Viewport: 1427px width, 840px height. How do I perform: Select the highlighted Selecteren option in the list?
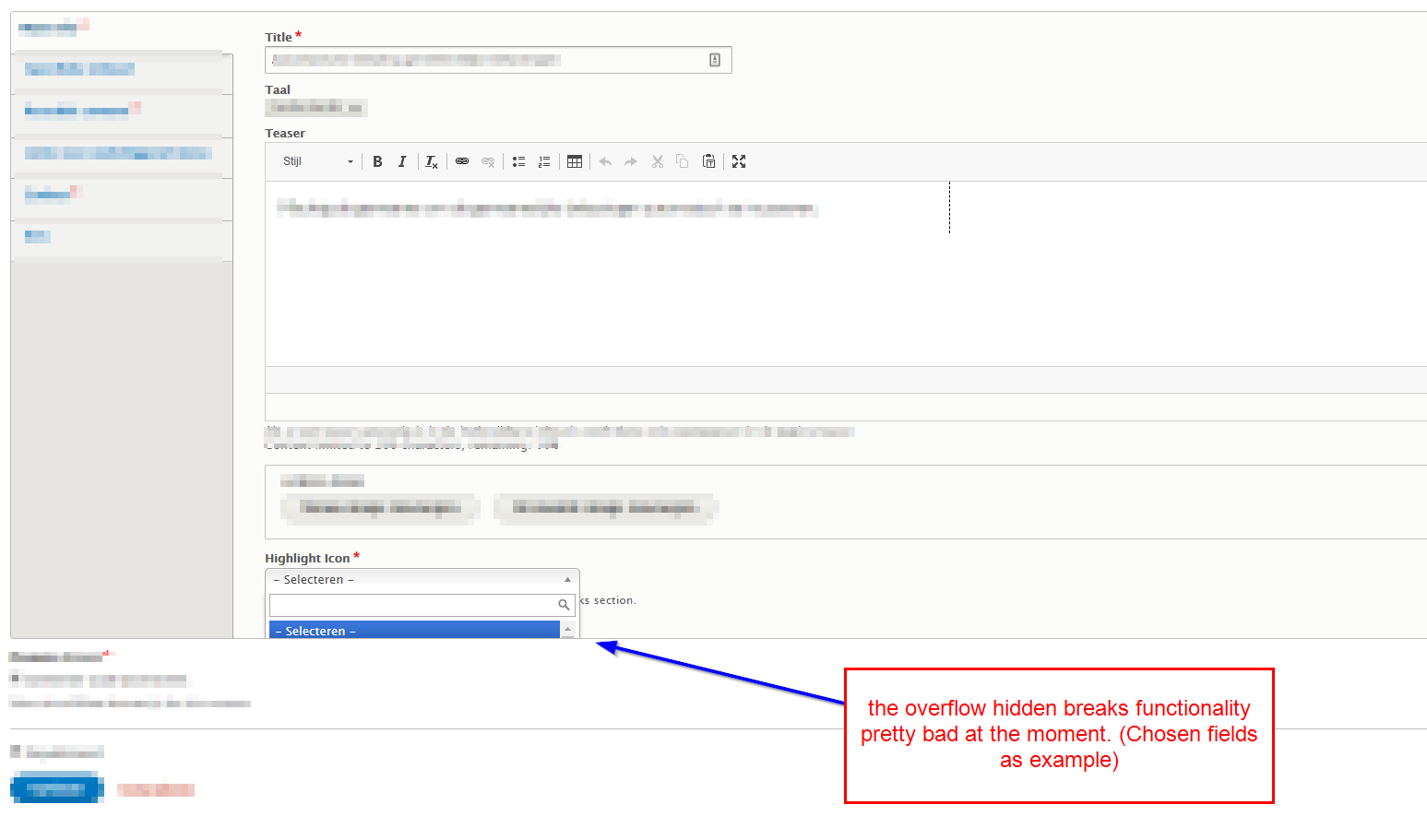[x=415, y=630]
